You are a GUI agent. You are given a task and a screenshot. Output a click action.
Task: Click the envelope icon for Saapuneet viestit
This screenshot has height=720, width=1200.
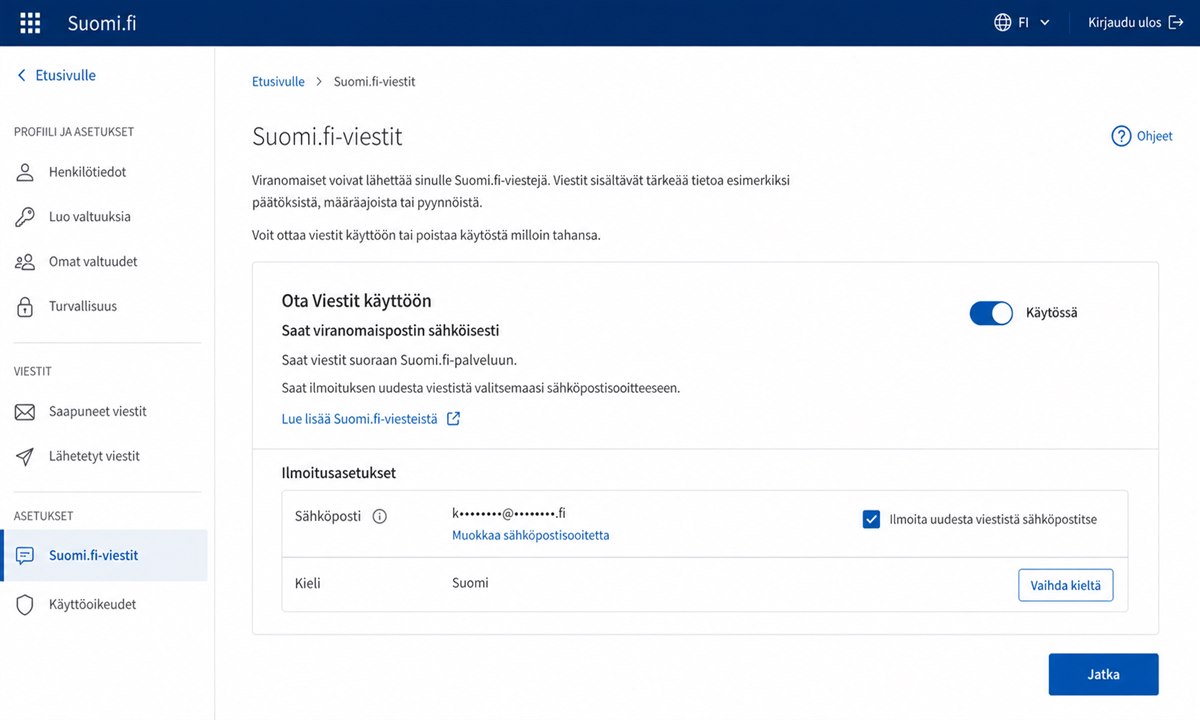(x=25, y=411)
